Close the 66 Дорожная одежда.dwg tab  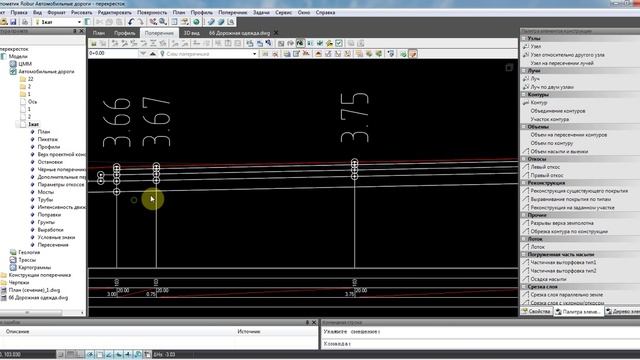click(x=276, y=33)
